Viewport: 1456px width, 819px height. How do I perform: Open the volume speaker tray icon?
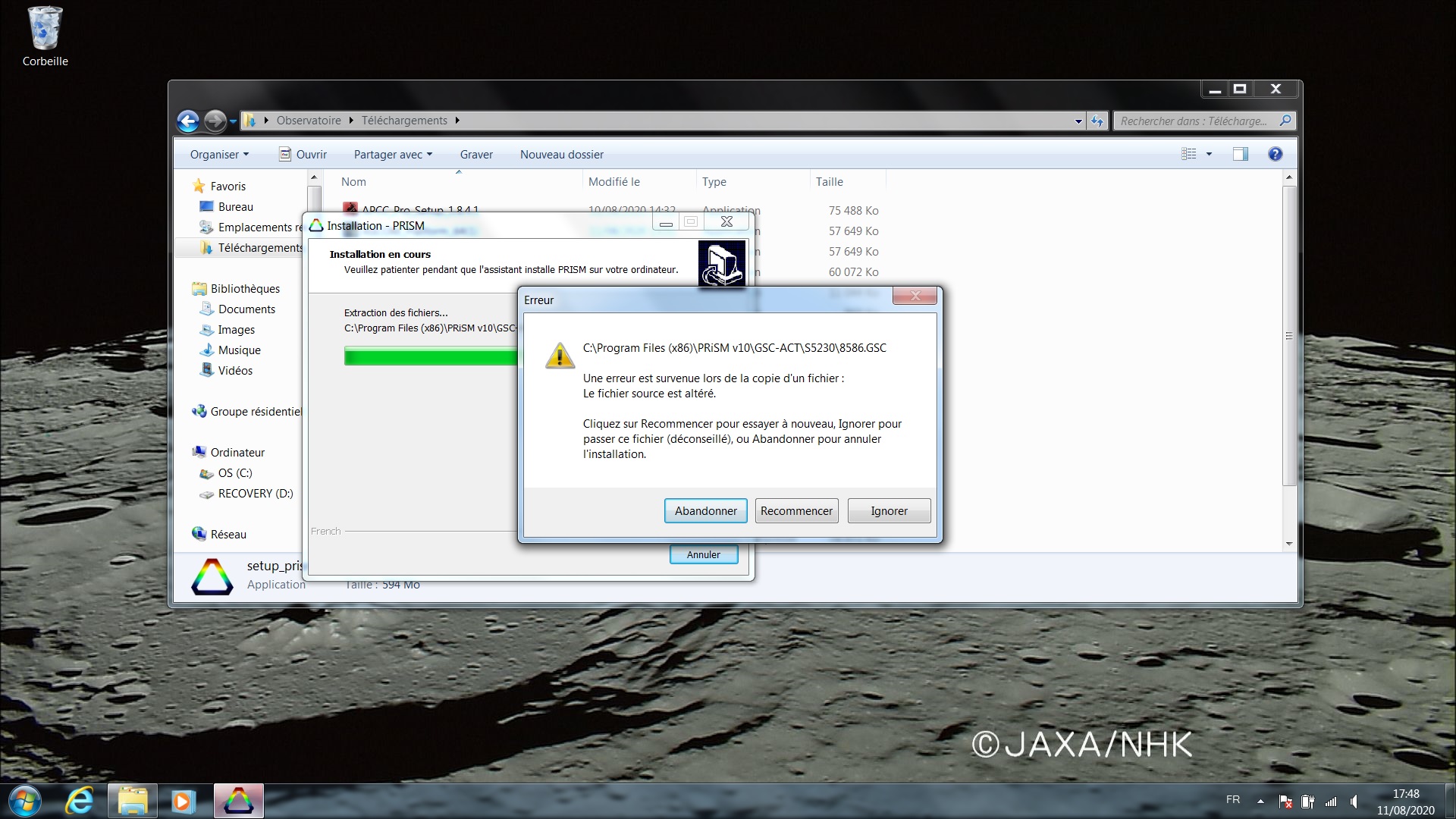pyautogui.click(x=1354, y=801)
